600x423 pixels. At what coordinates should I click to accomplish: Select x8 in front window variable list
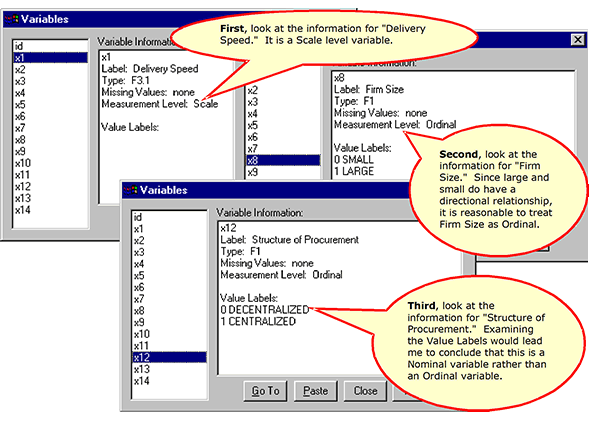point(169,311)
